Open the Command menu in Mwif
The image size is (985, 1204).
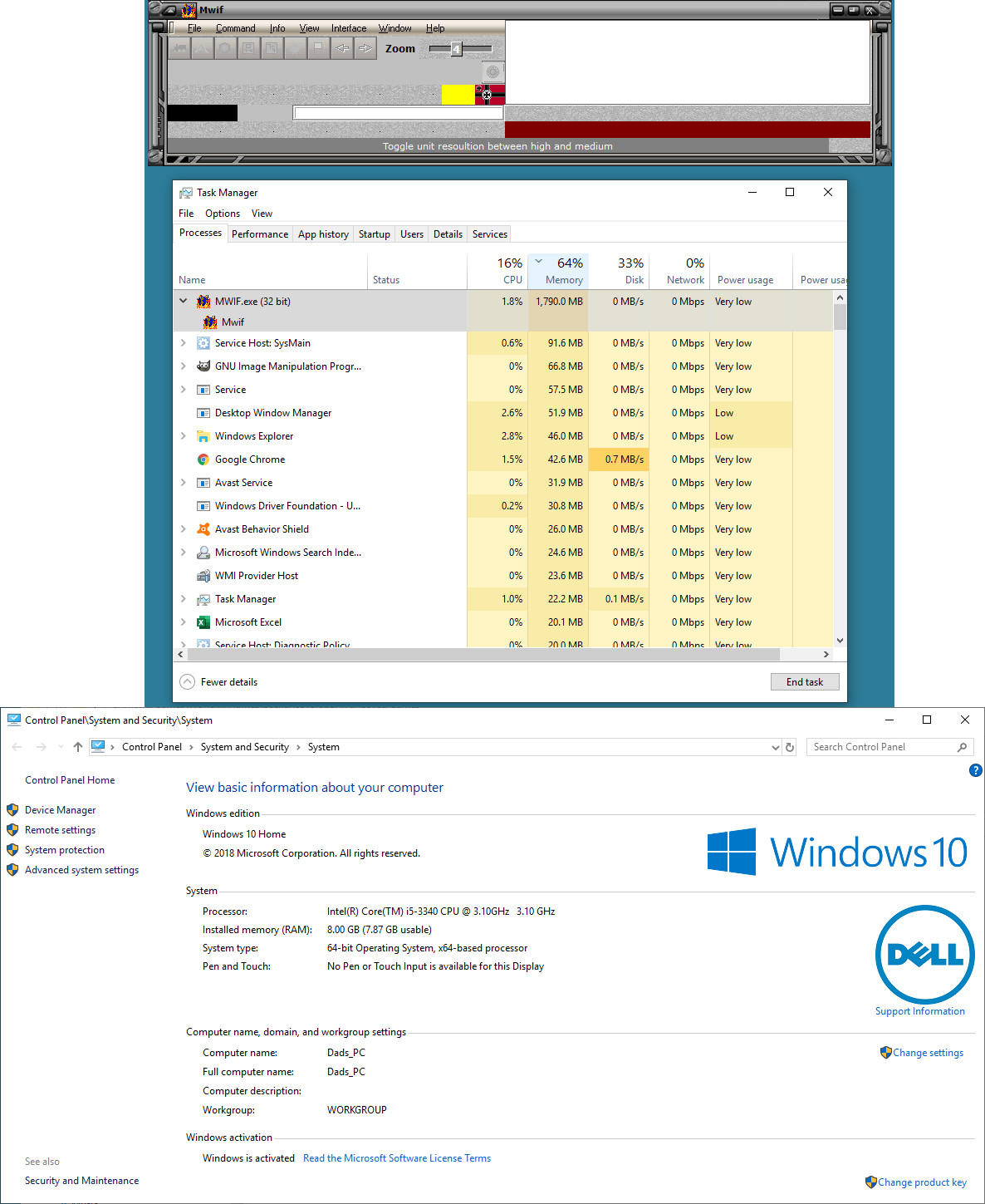point(236,28)
